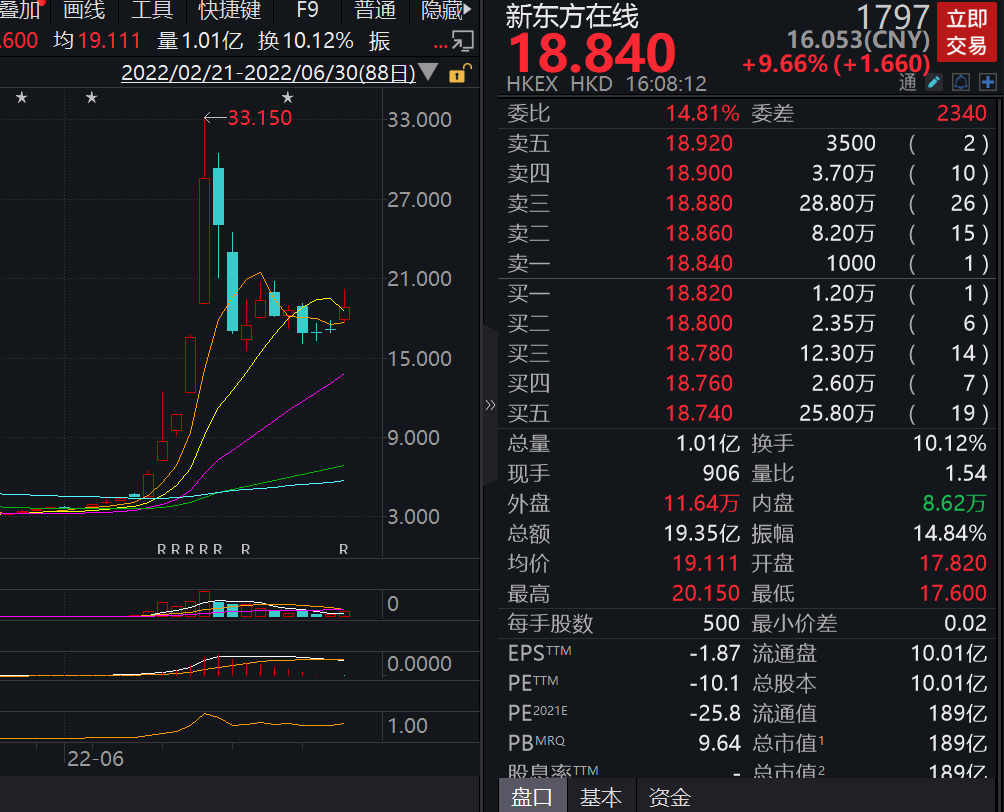Open the pop-out window icon in chart header
Image resolution: width=1004 pixels, height=812 pixels.
tap(463, 41)
